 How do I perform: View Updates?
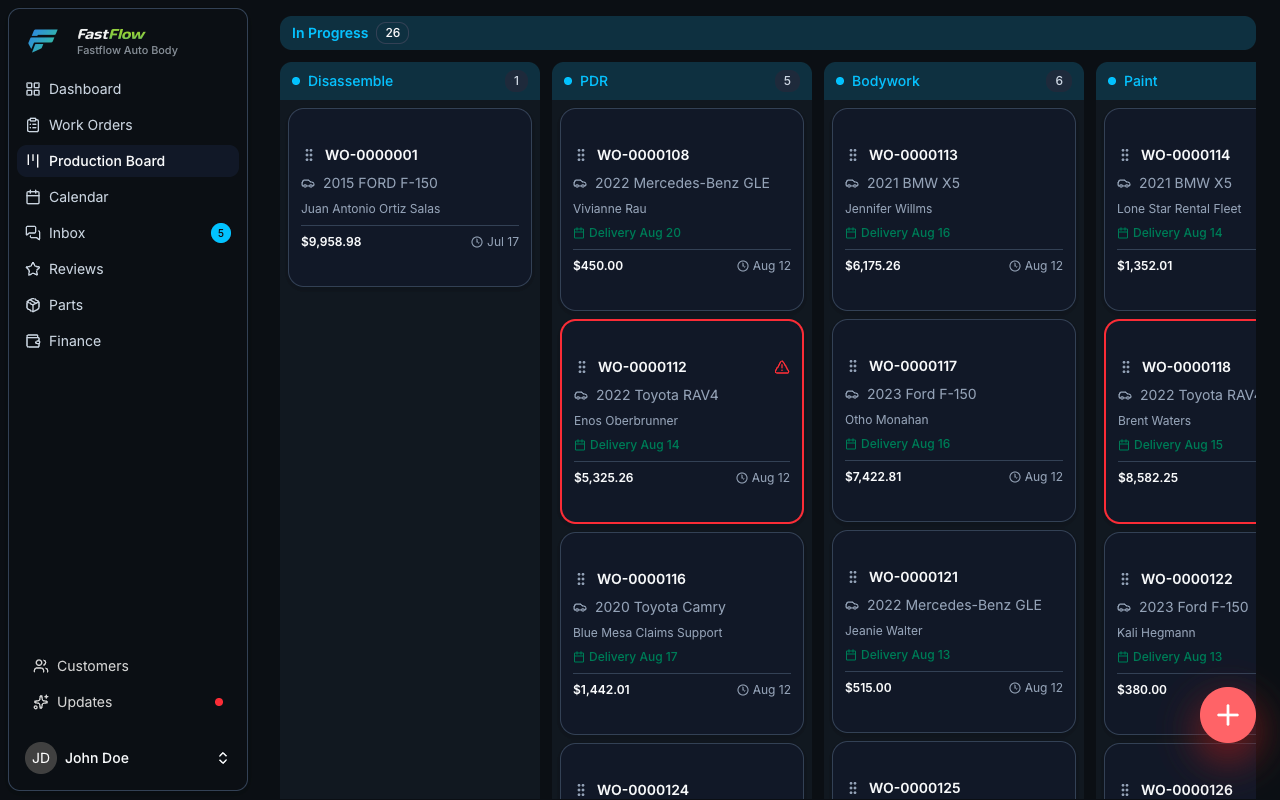pos(128,702)
